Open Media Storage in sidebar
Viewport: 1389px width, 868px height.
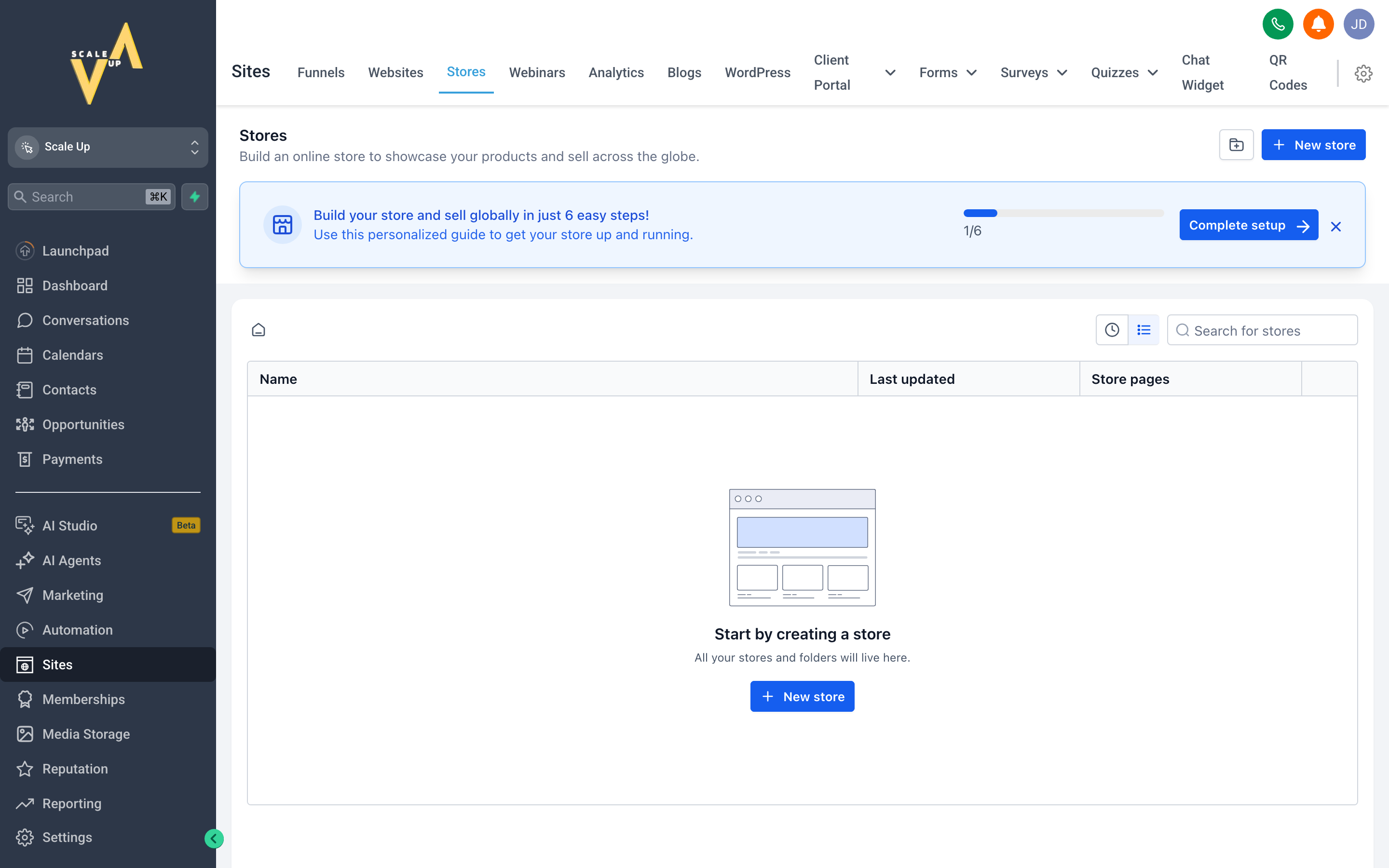point(108,733)
